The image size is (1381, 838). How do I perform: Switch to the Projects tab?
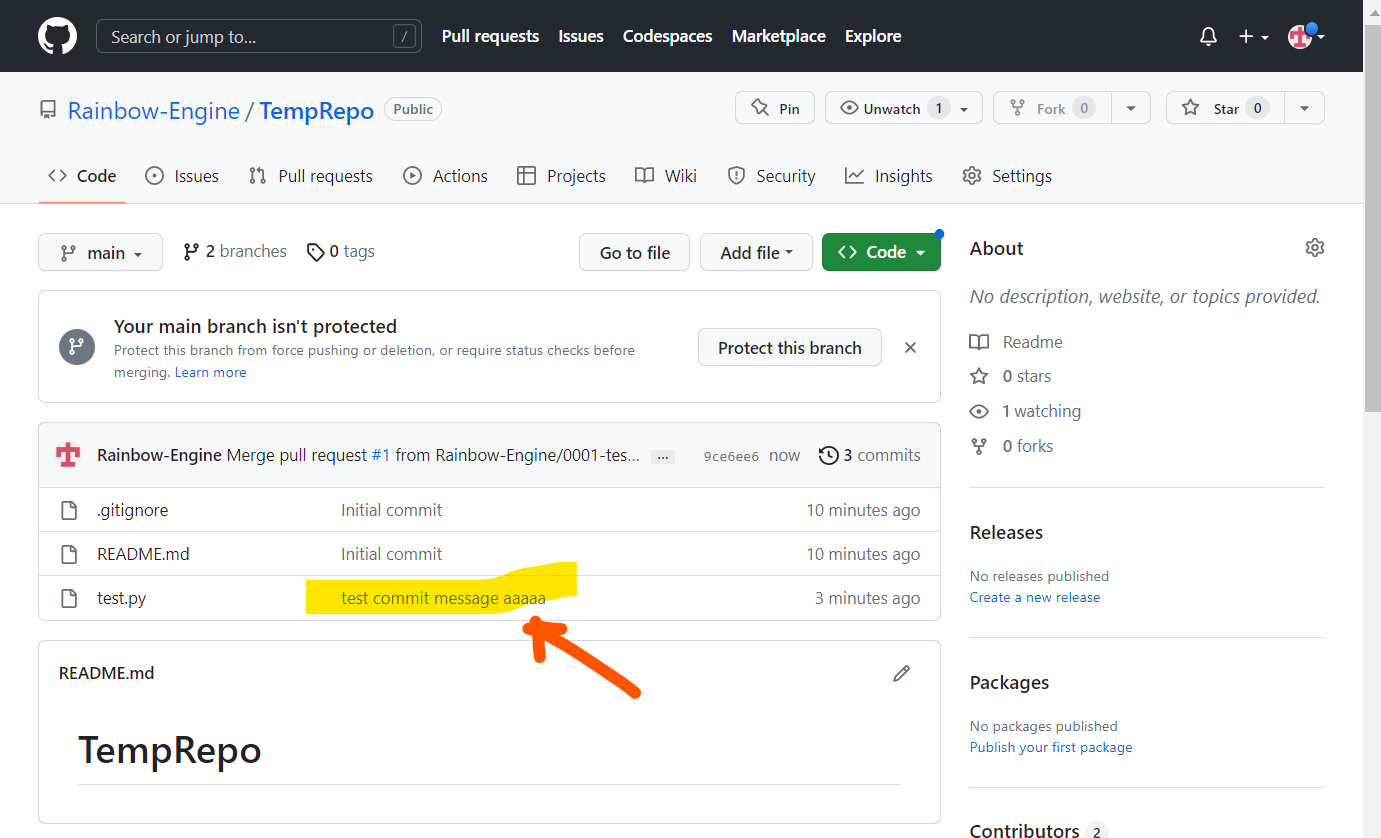point(561,176)
